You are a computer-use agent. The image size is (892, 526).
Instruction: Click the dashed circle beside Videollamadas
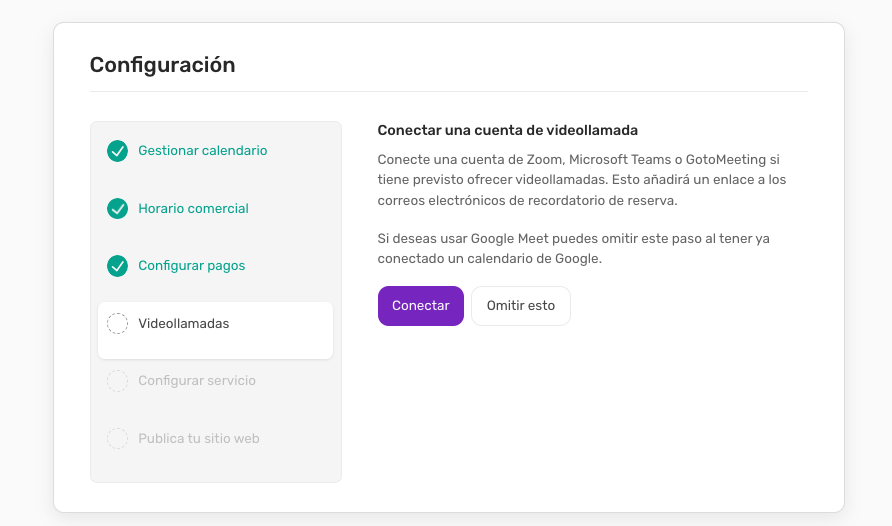(x=117, y=324)
